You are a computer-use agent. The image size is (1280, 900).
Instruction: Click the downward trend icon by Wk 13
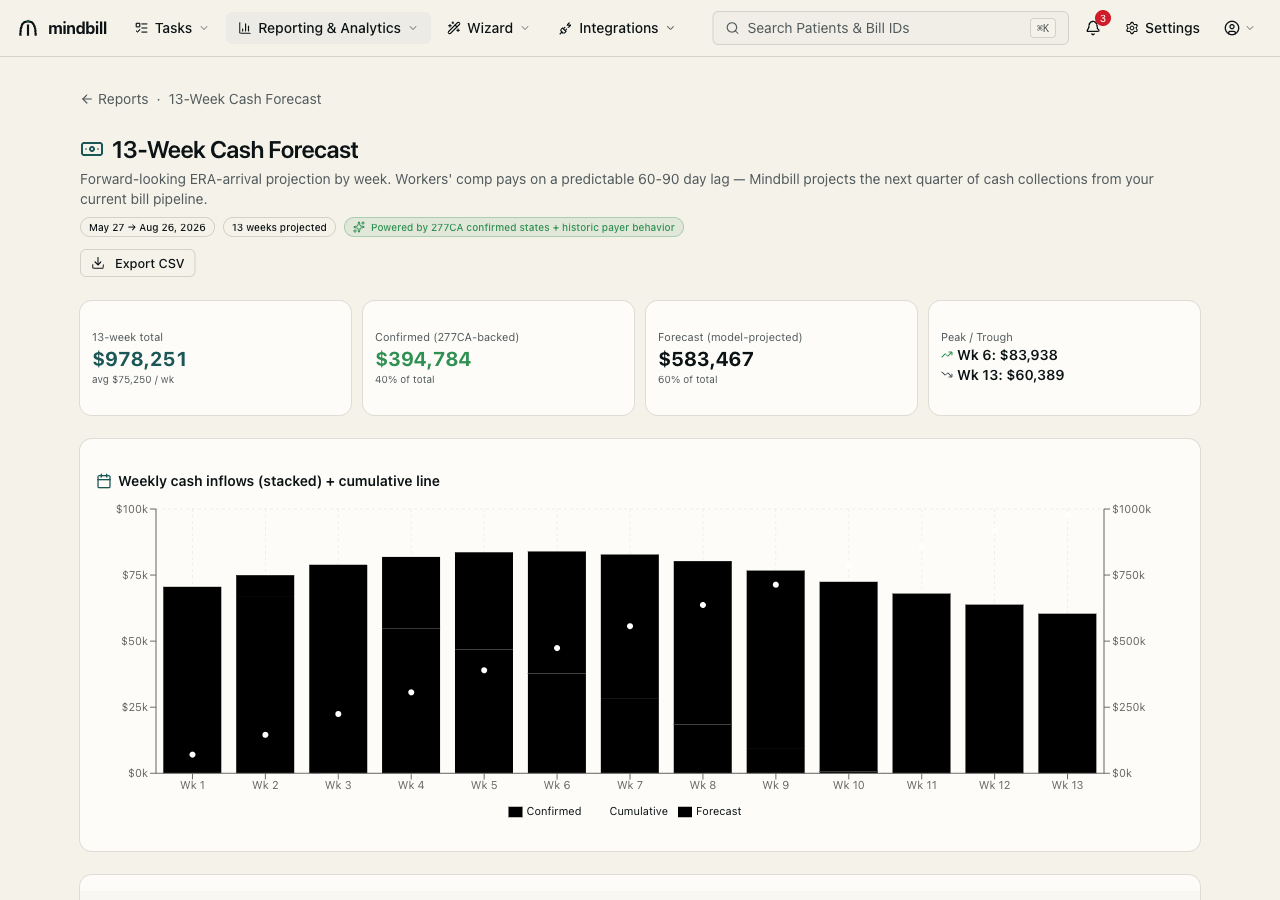[x=947, y=375]
